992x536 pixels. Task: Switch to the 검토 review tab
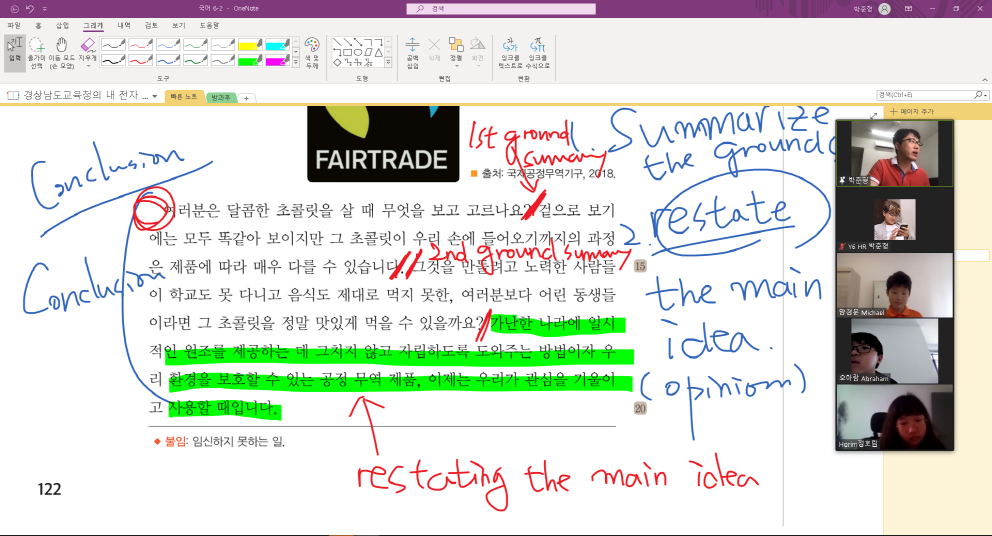(151, 25)
